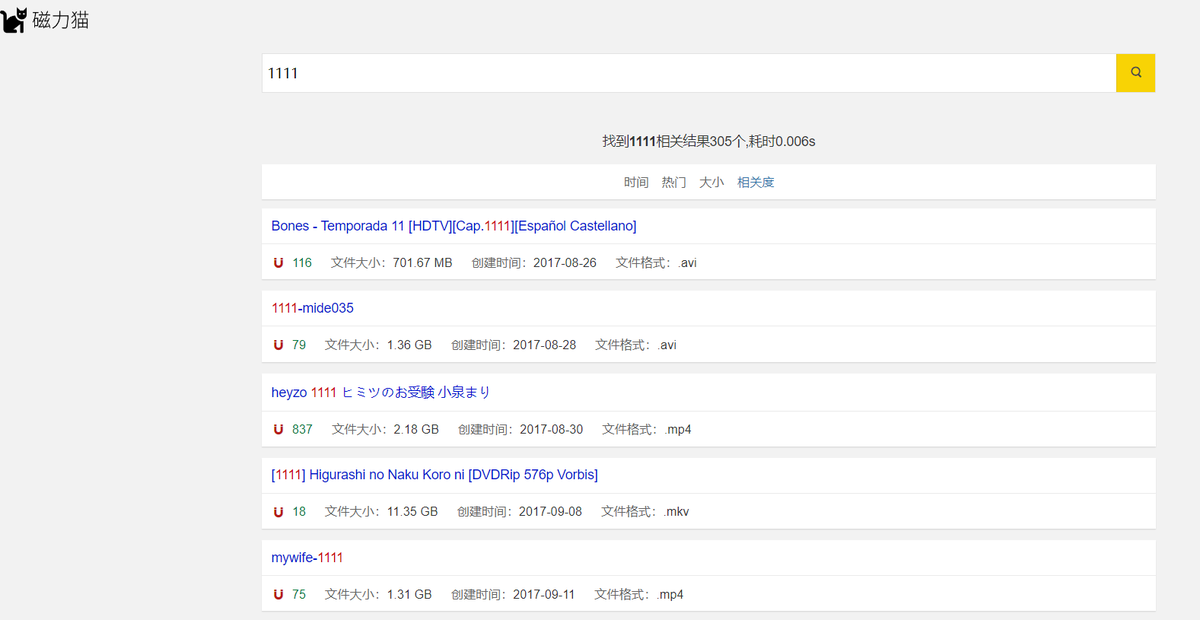Click the green seed count 837
This screenshot has height=620, width=1200.
pos(302,428)
